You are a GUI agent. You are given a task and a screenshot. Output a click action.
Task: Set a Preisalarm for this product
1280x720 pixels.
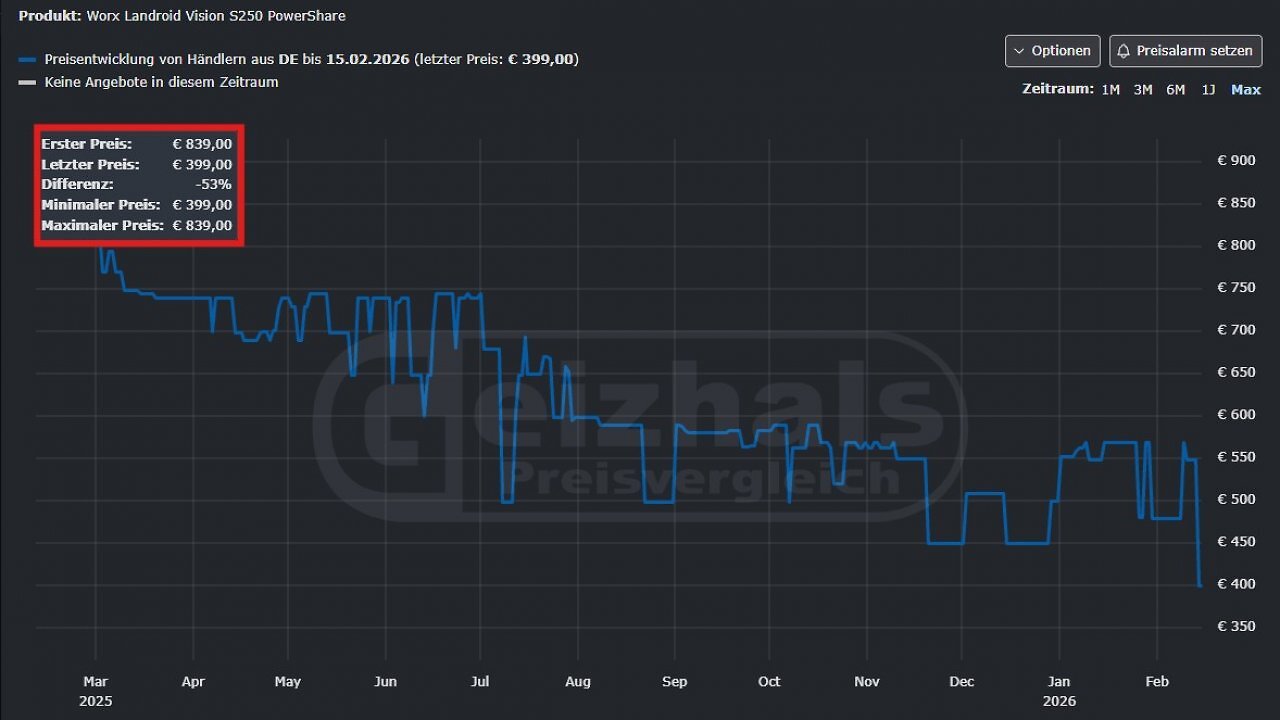[1185, 51]
